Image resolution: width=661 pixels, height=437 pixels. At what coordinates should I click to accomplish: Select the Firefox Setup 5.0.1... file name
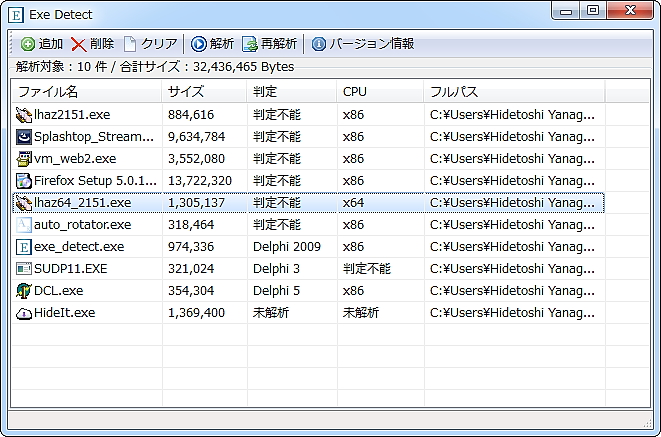click(x=95, y=181)
